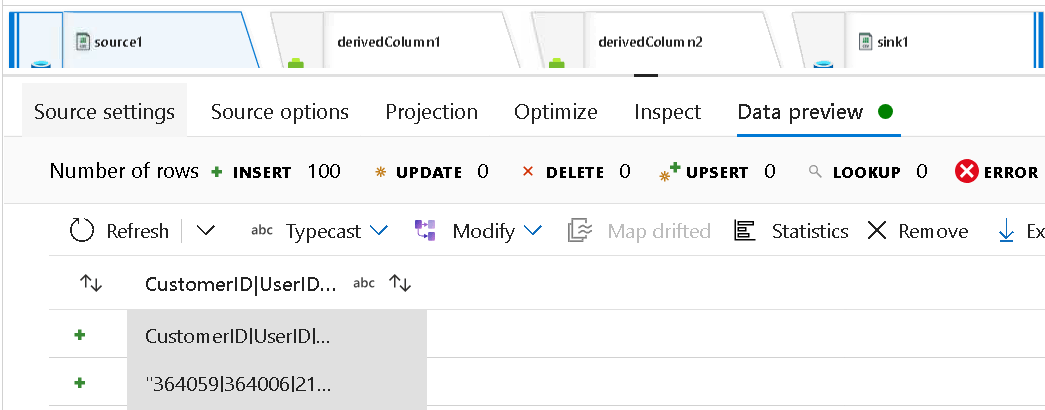Viewport: 1045px width, 410px height.
Task: Click the Map drifted icon
Action: tap(580, 231)
